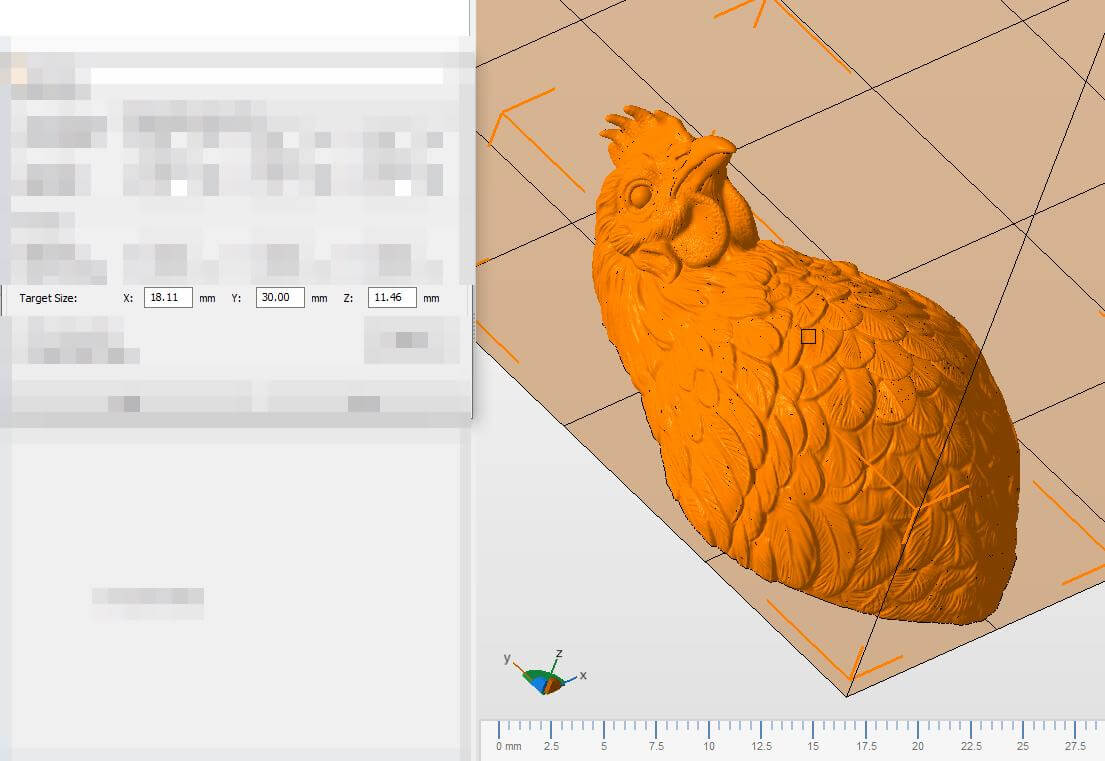Click the 15 mark on the bottom ruler

point(813,746)
